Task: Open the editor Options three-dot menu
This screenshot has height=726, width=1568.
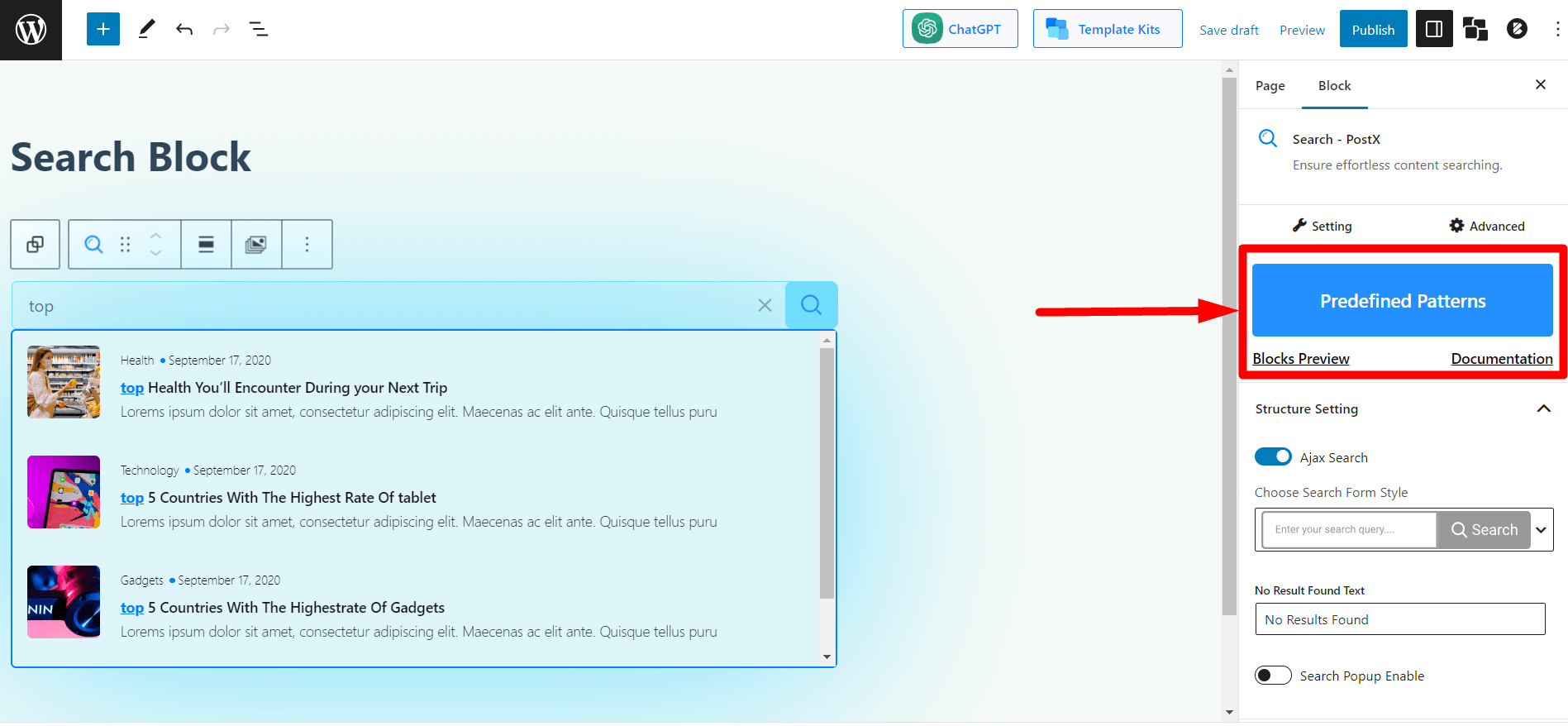Action: 1557,30
